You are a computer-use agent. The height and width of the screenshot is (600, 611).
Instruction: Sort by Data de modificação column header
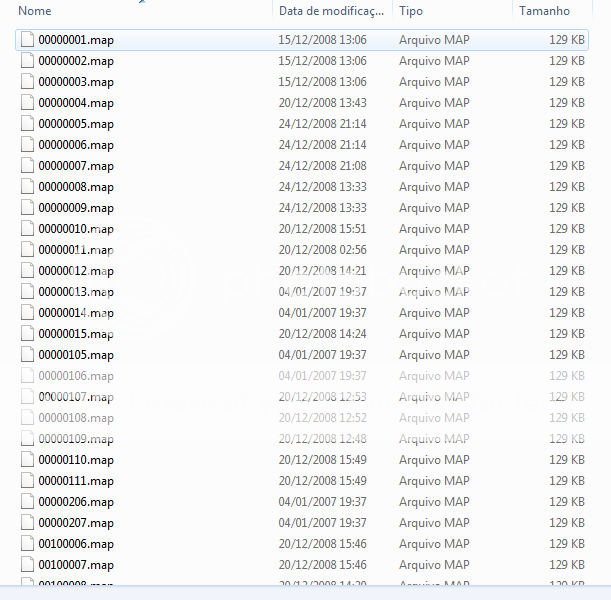pos(330,11)
